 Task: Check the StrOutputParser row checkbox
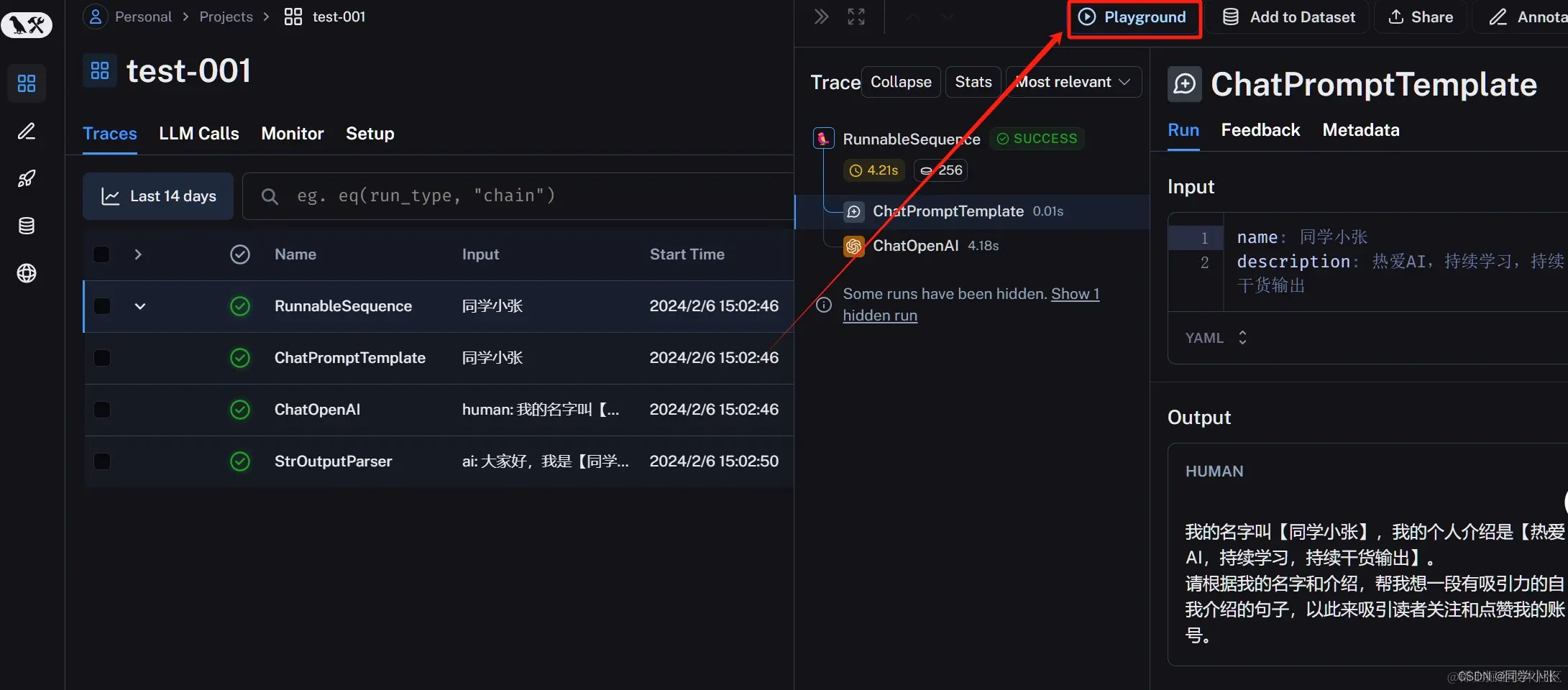pyautogui.click(x=102, y=461)
